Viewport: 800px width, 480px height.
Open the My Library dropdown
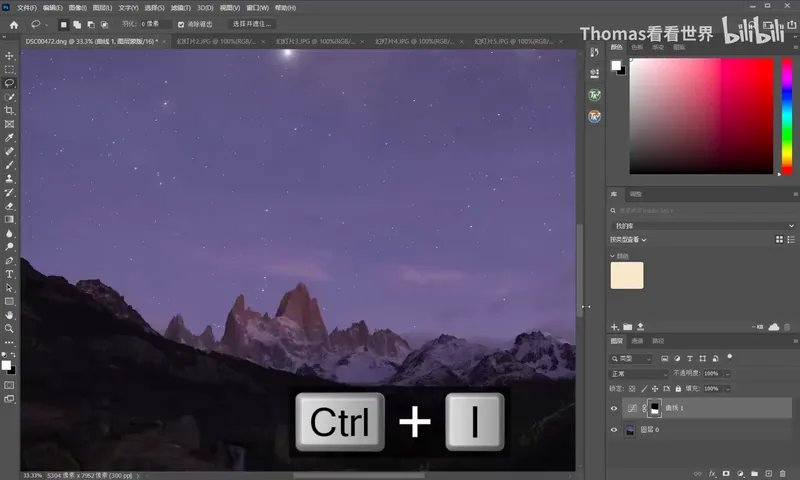(x=702, y=225)
